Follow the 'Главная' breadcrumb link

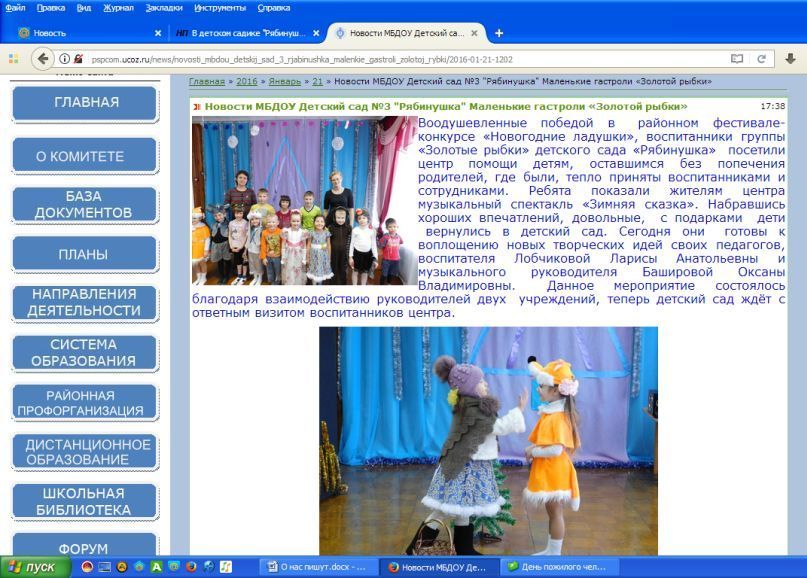coord(207,81)
